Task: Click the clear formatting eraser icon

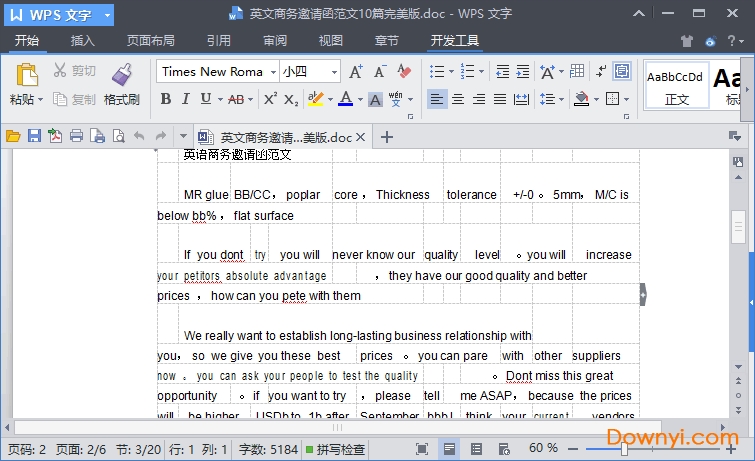Action: 404,72
